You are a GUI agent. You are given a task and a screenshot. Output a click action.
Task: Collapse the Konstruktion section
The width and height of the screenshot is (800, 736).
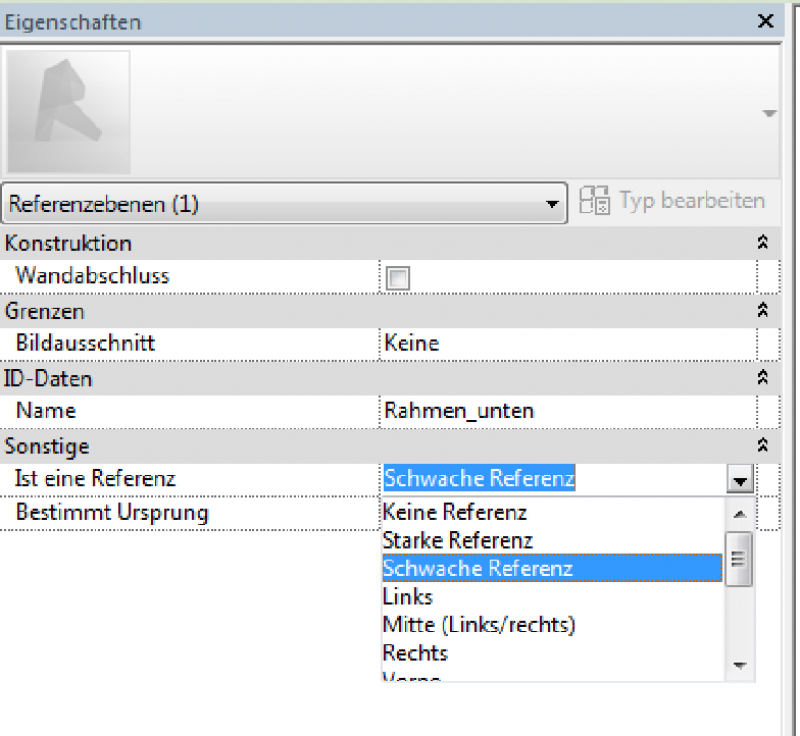[762, 243]
